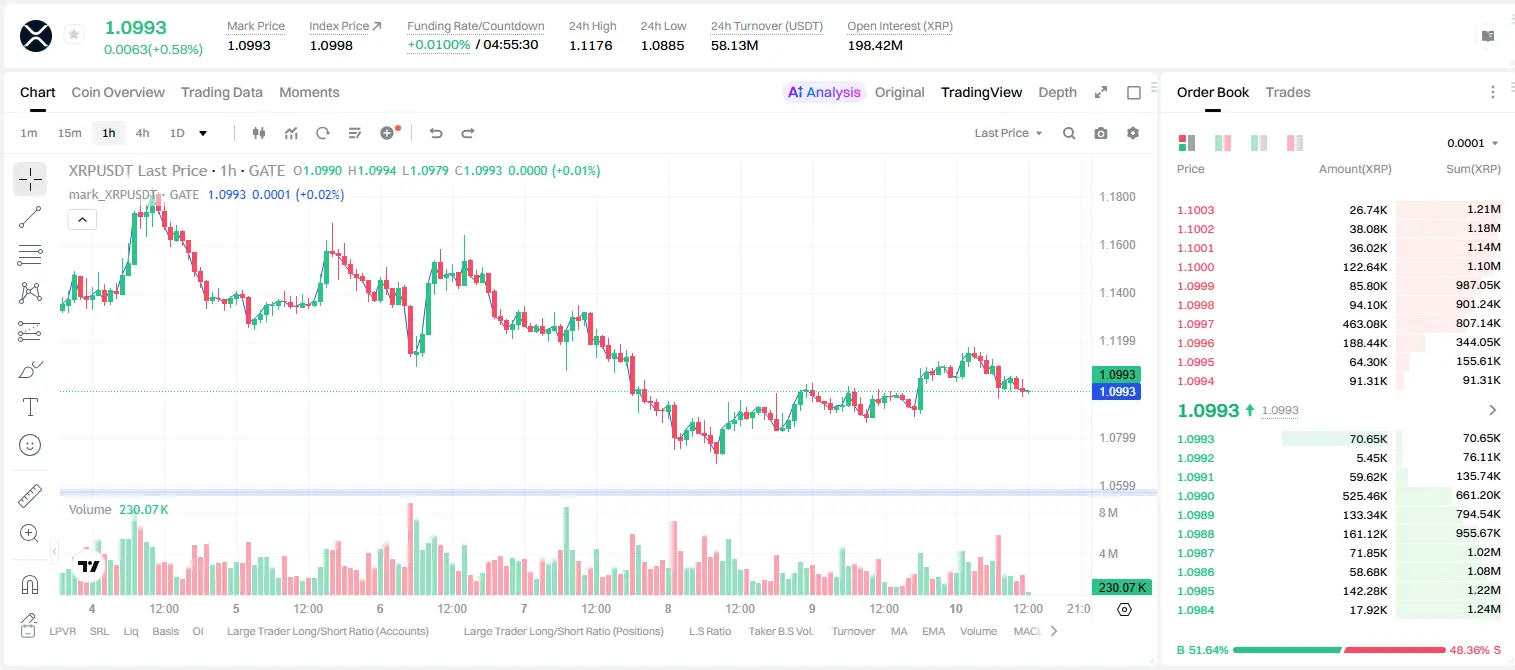Expand the timeframe dropdown next to 1D
This screenshot has height=670, width=1515.
204,133
